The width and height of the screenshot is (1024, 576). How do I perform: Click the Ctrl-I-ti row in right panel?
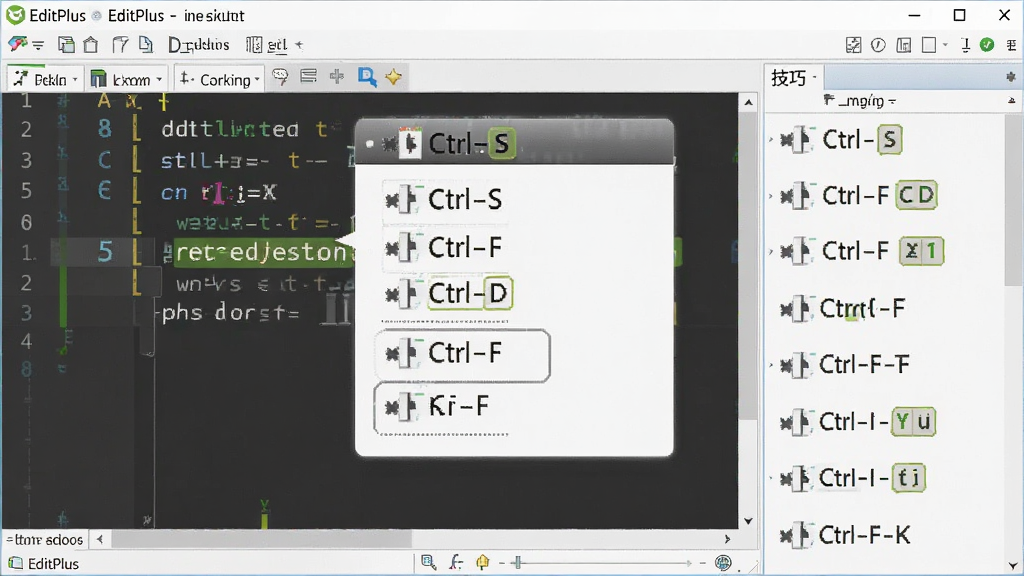[853, 479]
